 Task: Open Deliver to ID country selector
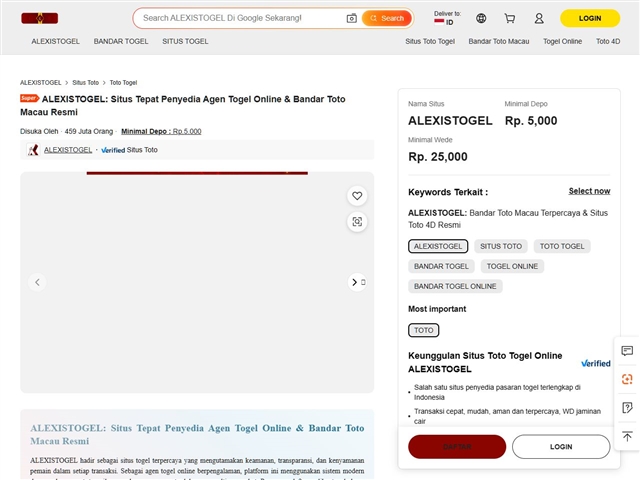[447, 18]
